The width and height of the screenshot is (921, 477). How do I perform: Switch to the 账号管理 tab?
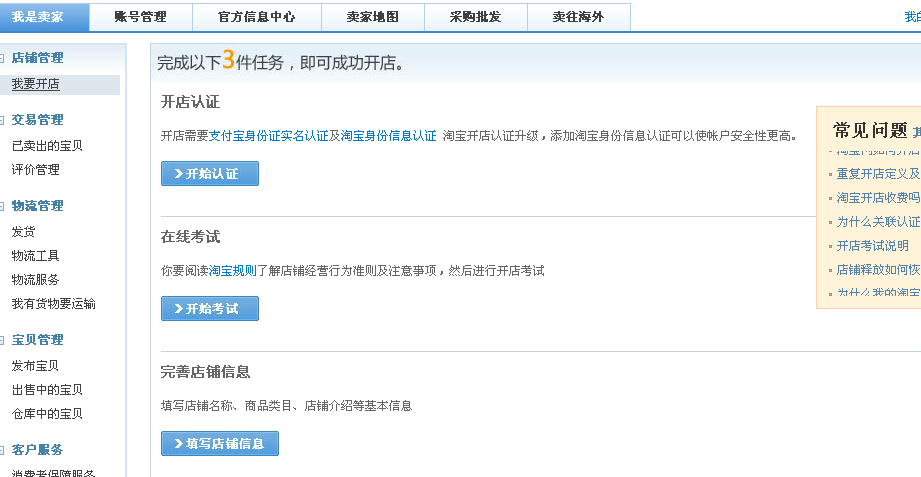(x=140, y=17)
